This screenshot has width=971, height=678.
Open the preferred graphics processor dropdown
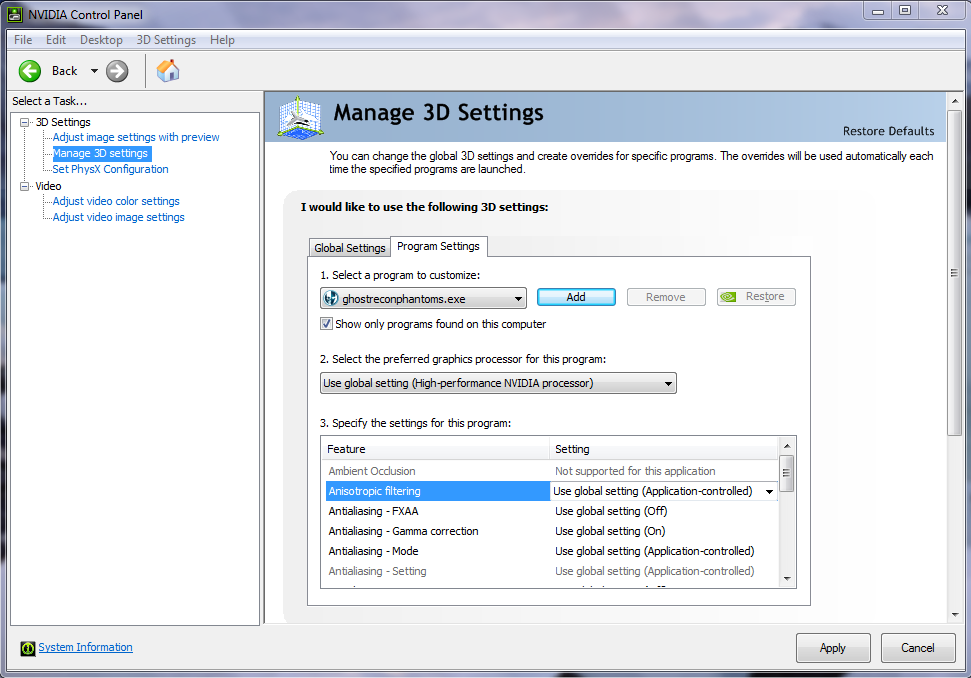(498, 383)
